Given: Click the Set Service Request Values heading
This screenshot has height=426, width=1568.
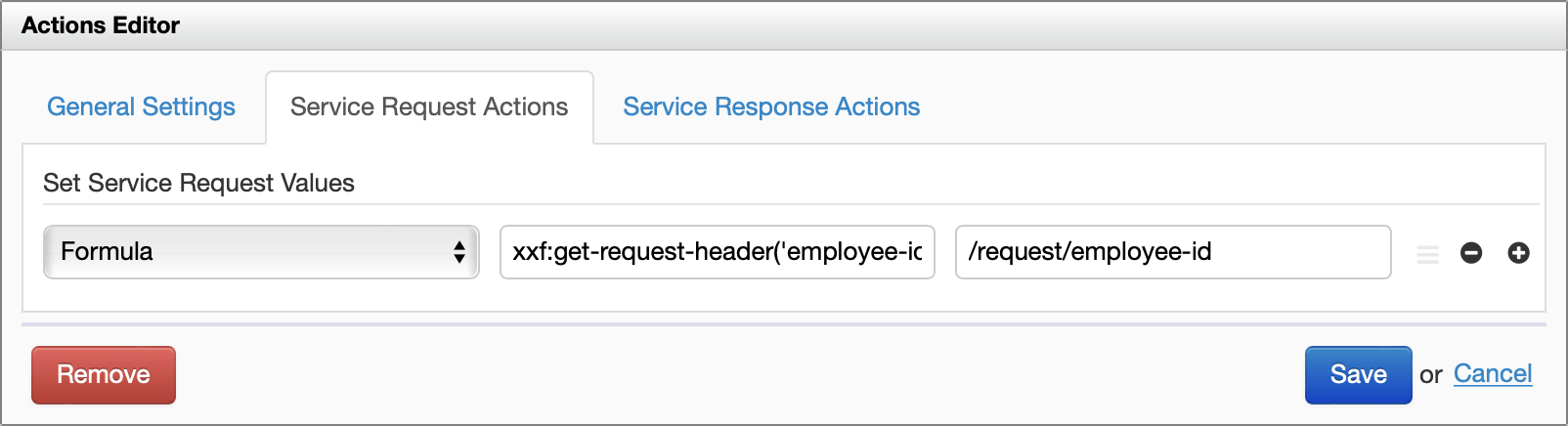Looking at the screenshot, I should tap(198, 183).
